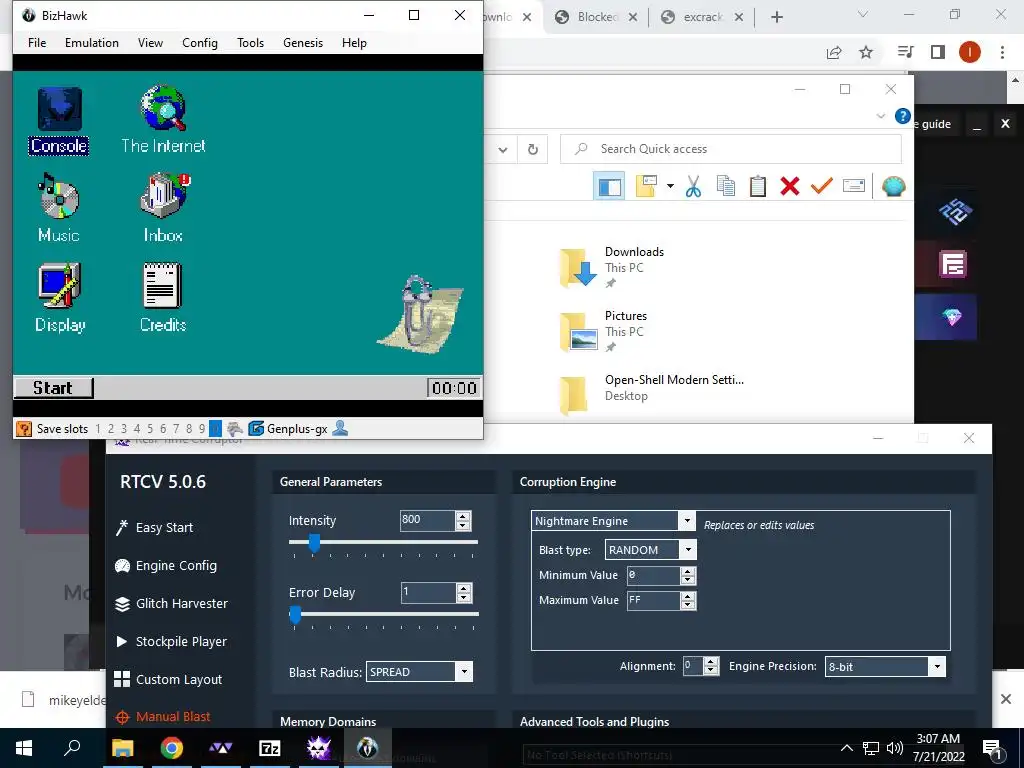Open Glitch Harvester in RTCV sidebar
The image size is (1024, 768).
coord(171,603)
